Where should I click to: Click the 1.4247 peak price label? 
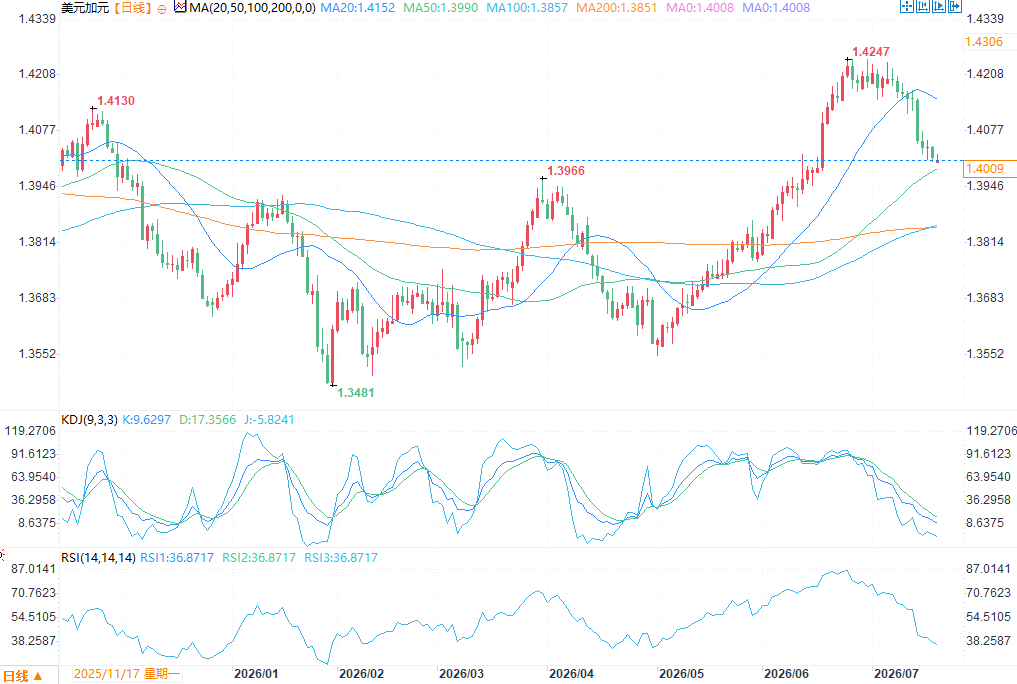pos(870,52)
